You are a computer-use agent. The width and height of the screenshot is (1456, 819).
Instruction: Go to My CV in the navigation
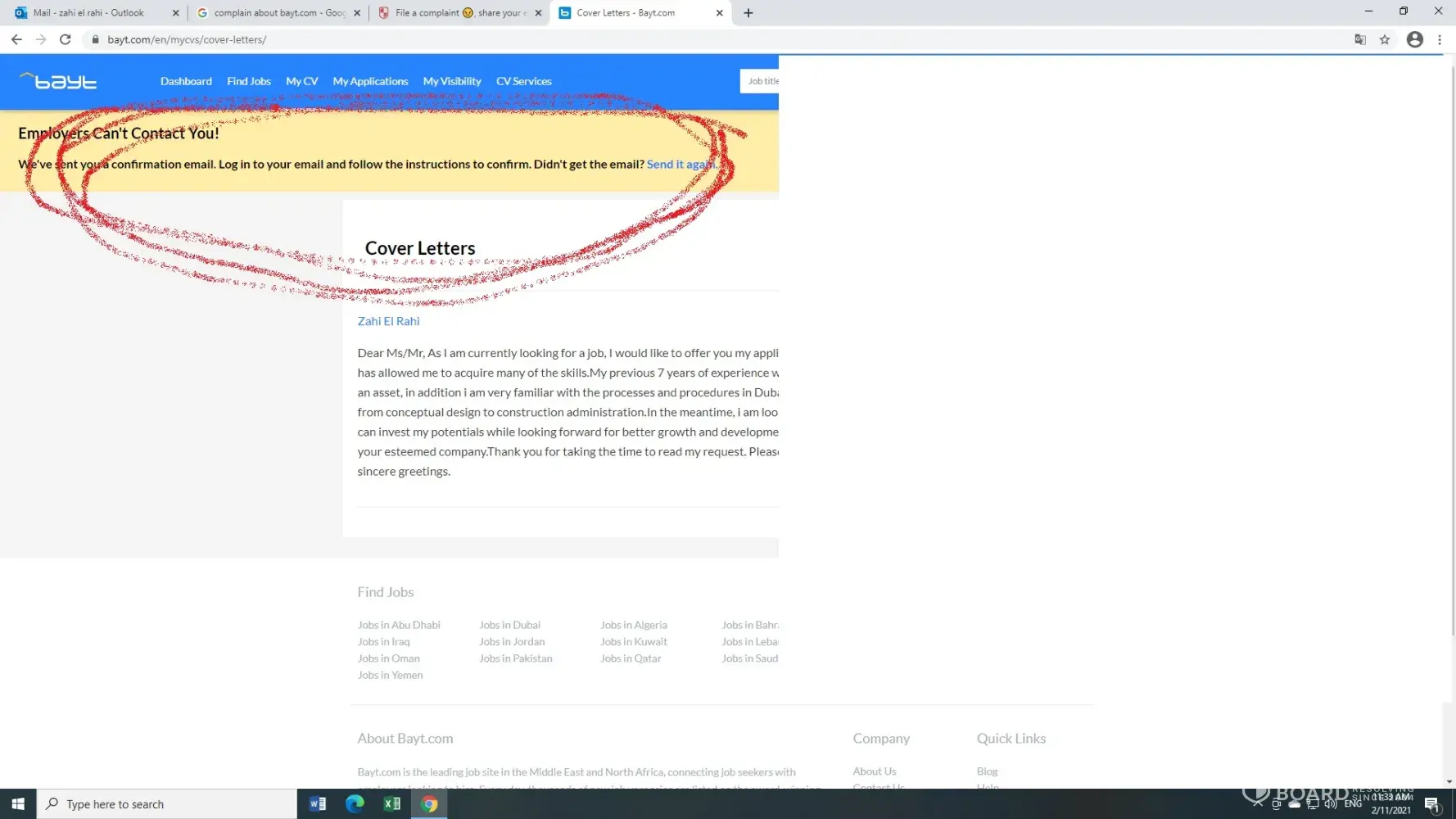pyautogui.click(x=301, y=81)
